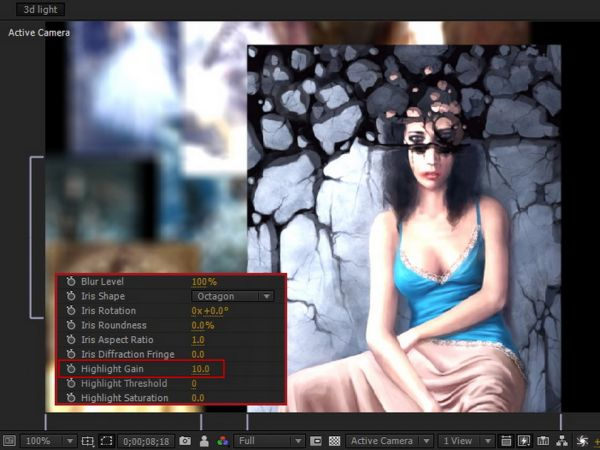Image resolution: width=600 pixels, height=450 pixels.
Task: Click the current time 0;00;08;18
Action: (146, 441)
